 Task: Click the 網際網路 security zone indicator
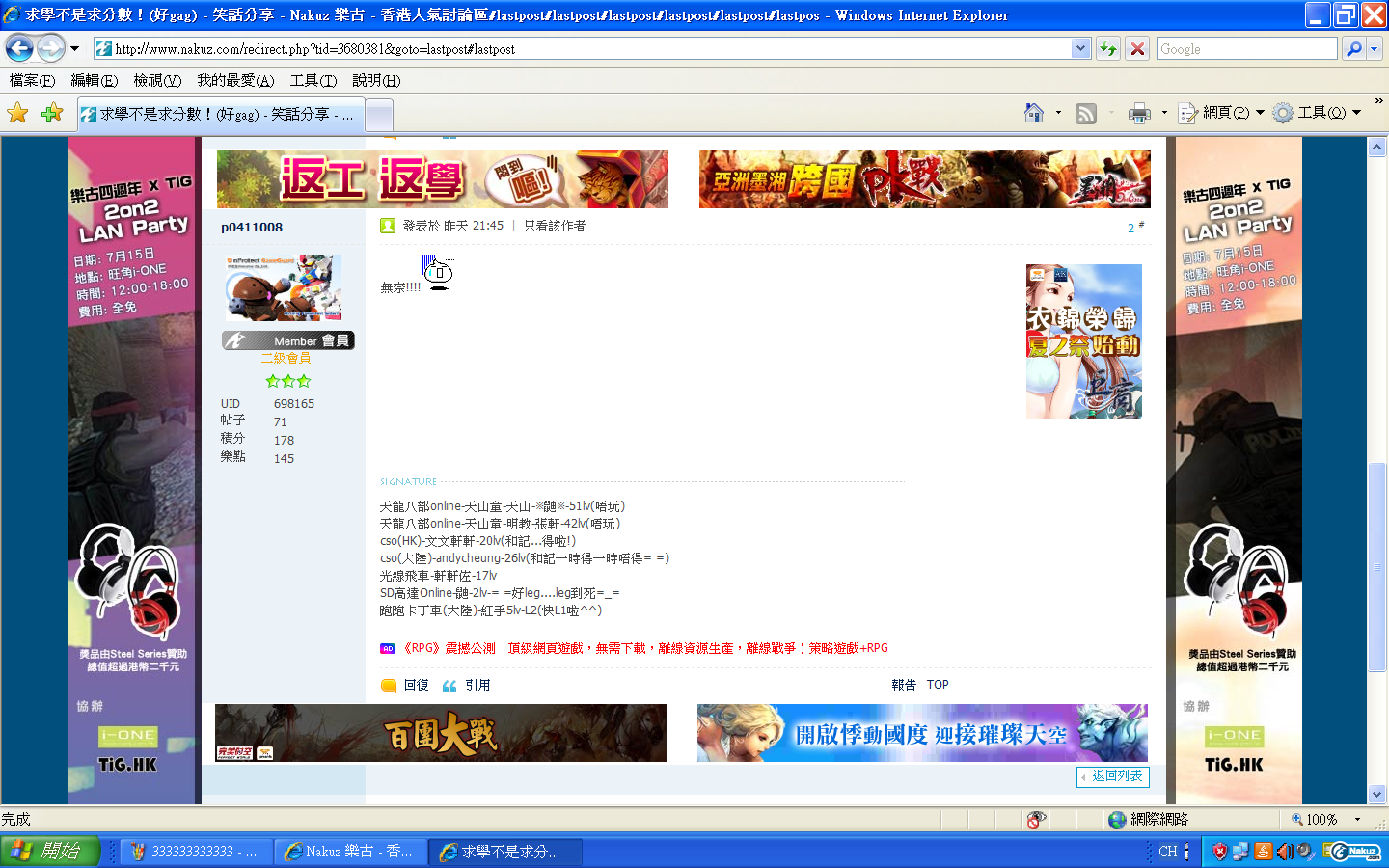1149,820
